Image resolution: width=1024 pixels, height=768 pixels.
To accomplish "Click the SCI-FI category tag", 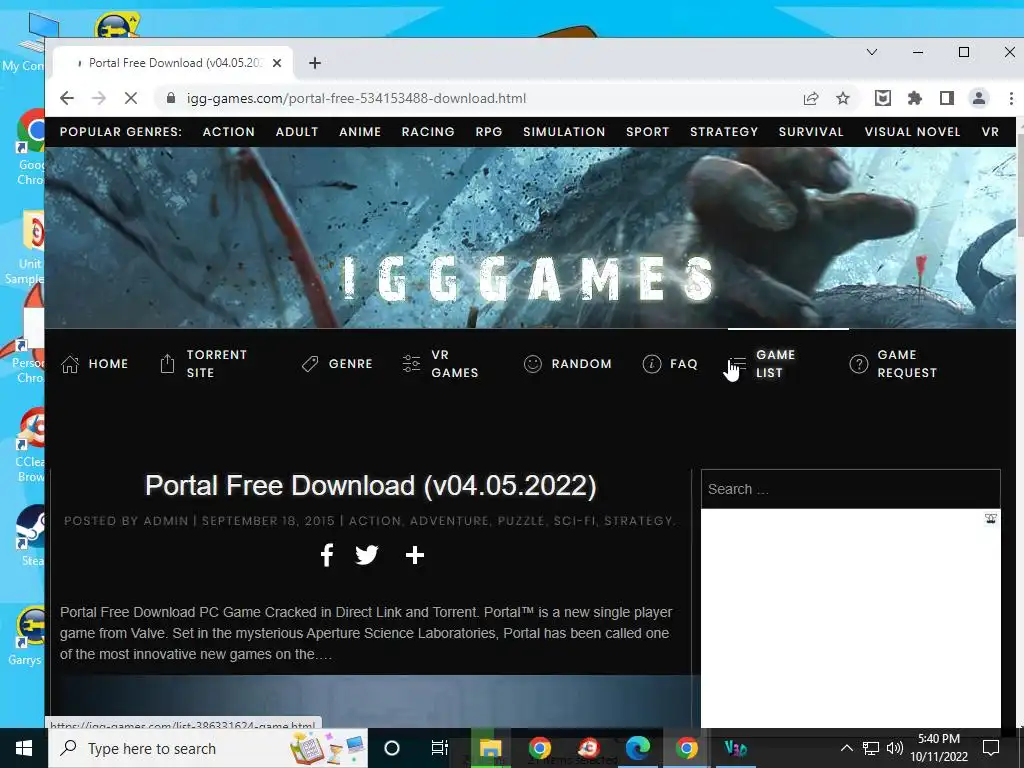I will pyautogui.click(x=574, y=520).
